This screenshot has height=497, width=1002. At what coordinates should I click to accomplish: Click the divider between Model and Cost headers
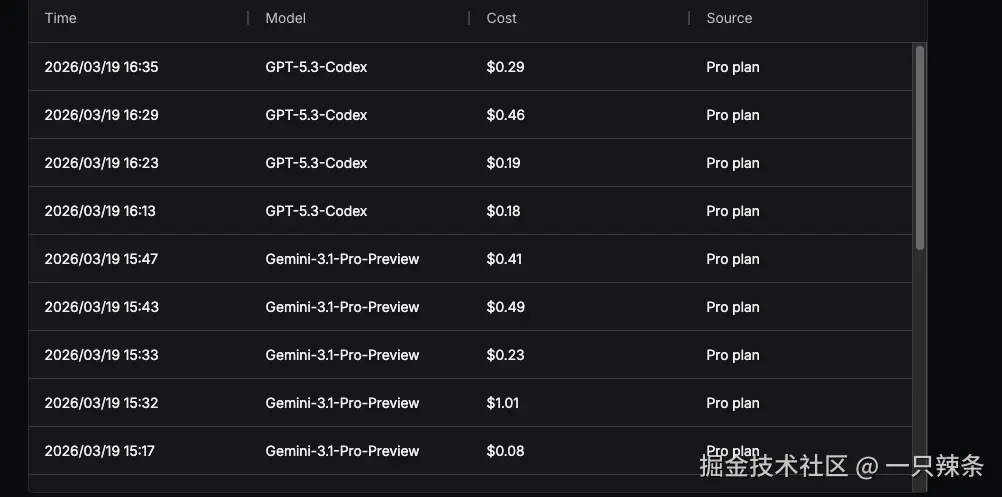(x=469, y=18)
